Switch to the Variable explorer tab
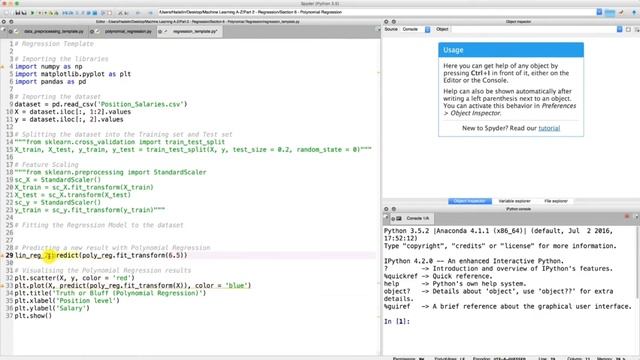This screenshot has width=640, height=360. tap(514, 201)
